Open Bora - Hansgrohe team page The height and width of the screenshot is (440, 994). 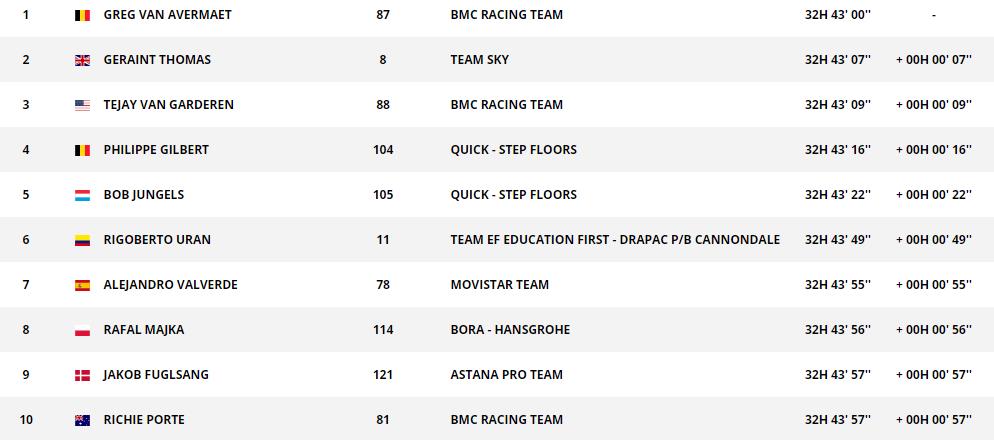tap(510, 330)
